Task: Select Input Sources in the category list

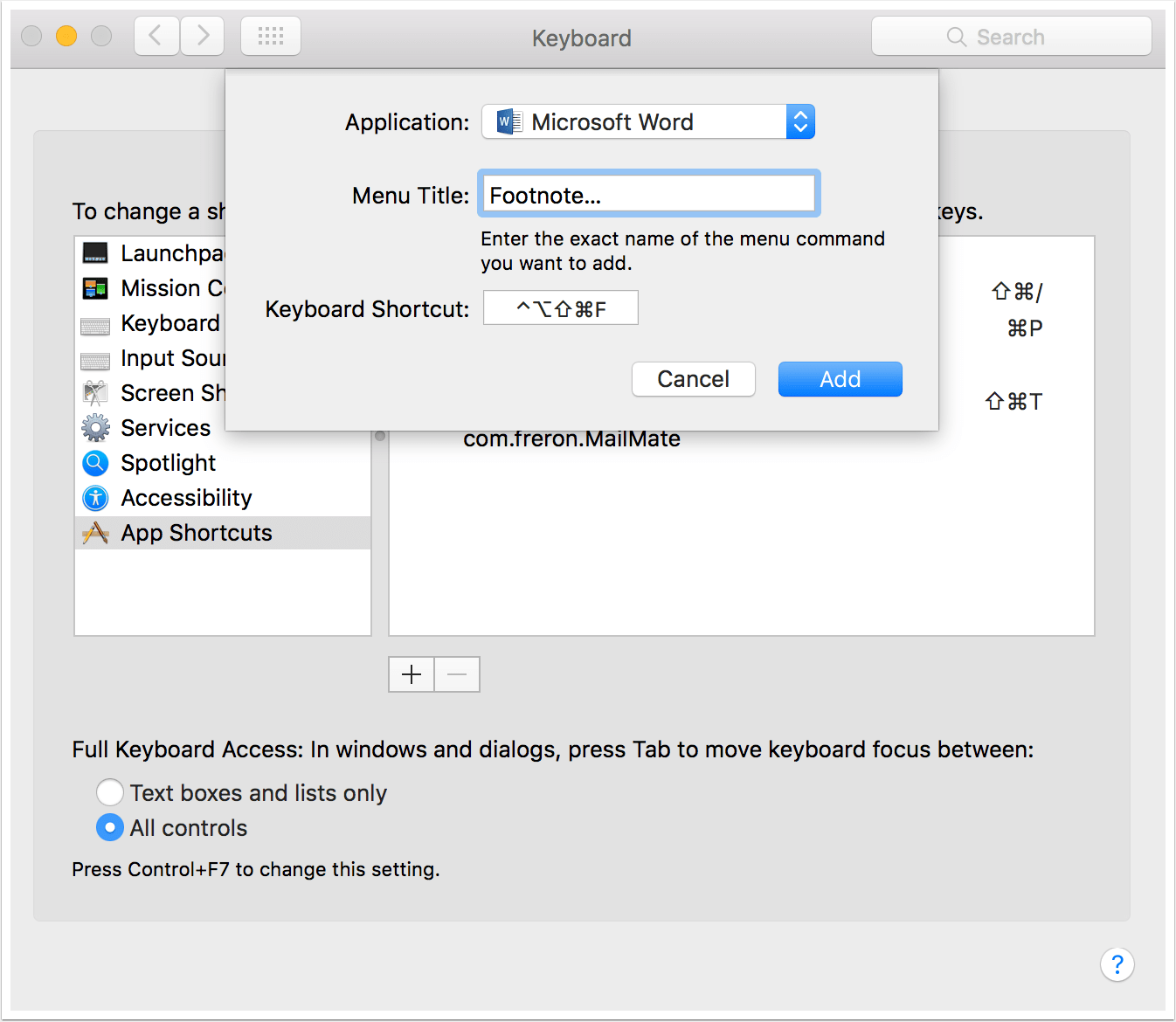Action: pyautogui.click(x=151, y=358)
